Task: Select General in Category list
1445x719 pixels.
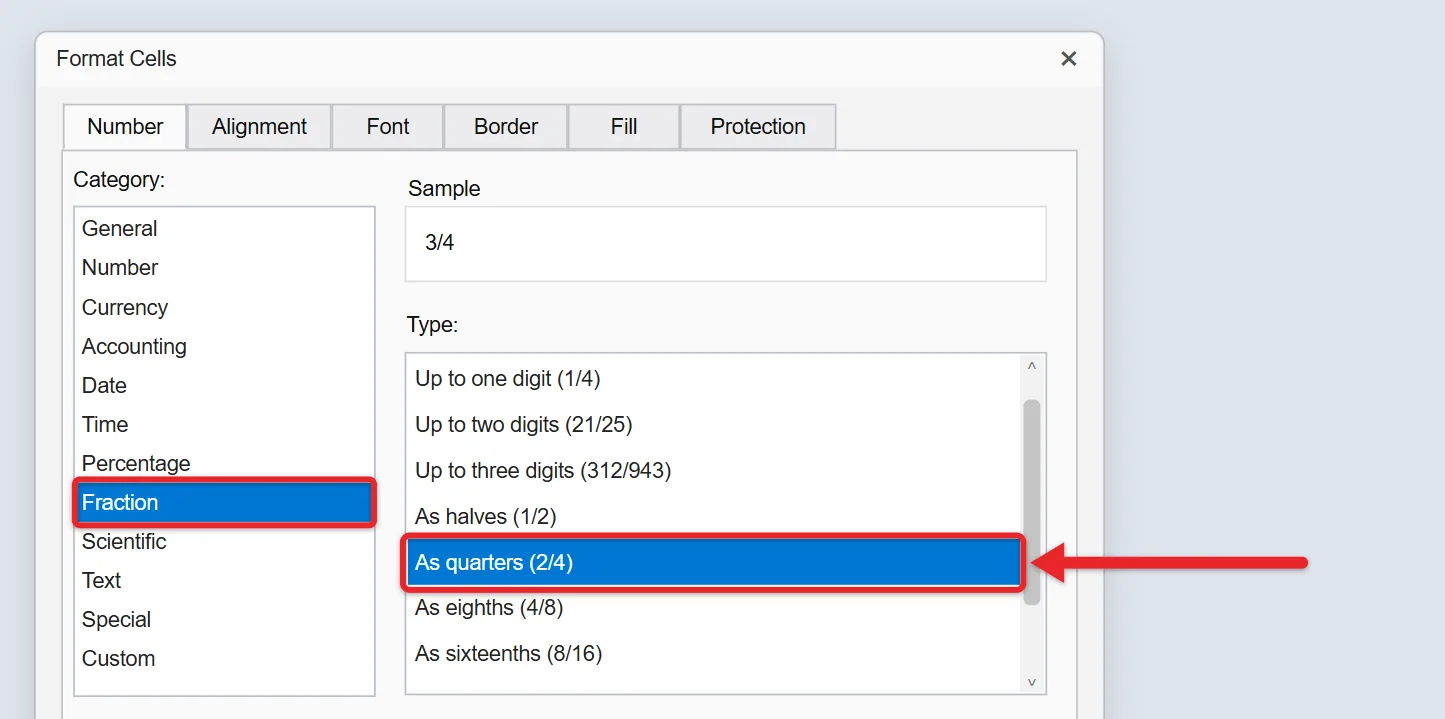Action: 224,229
